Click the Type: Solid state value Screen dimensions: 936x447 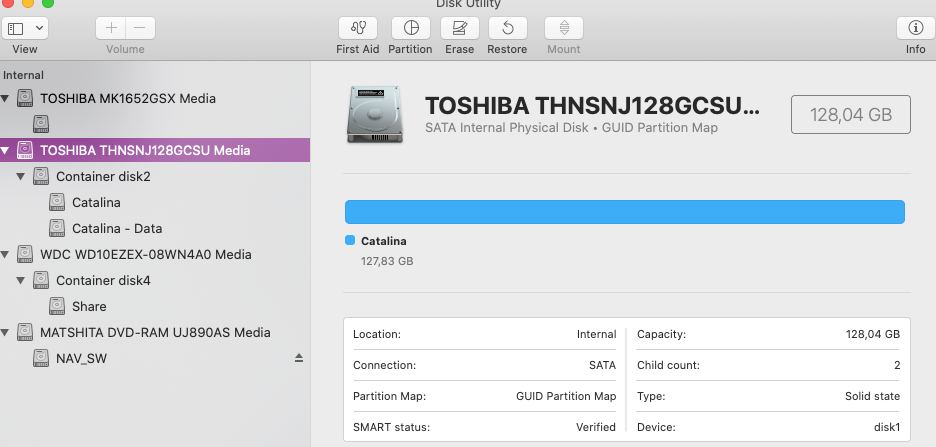click(x=873, y=396)
